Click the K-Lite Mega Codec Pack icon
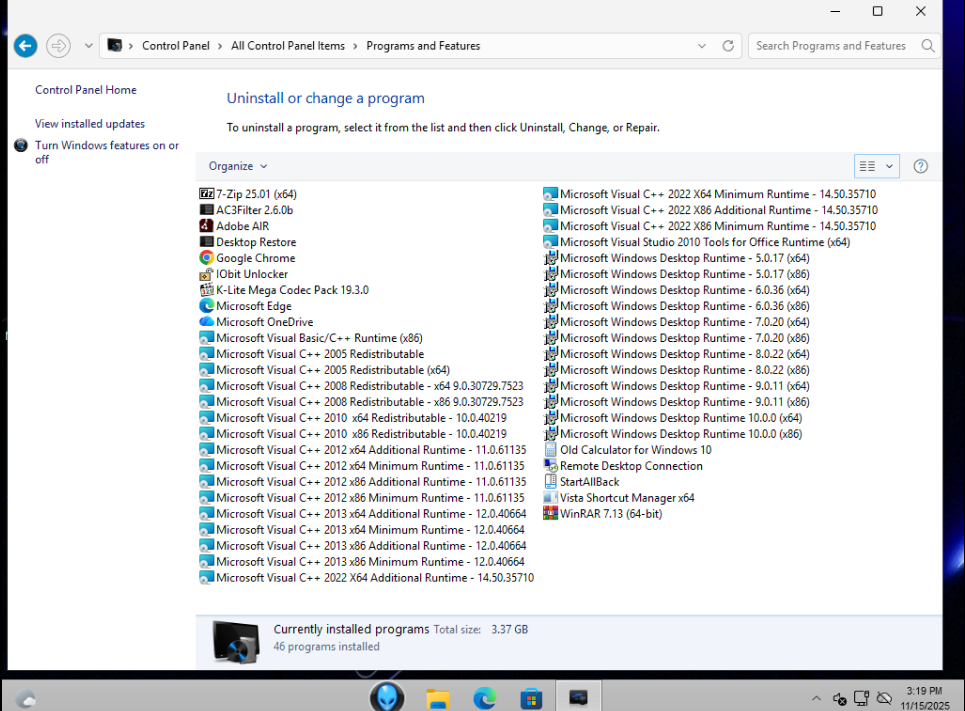Image resolution: width=965 pixels, height=711 pixels. point(206,290)
